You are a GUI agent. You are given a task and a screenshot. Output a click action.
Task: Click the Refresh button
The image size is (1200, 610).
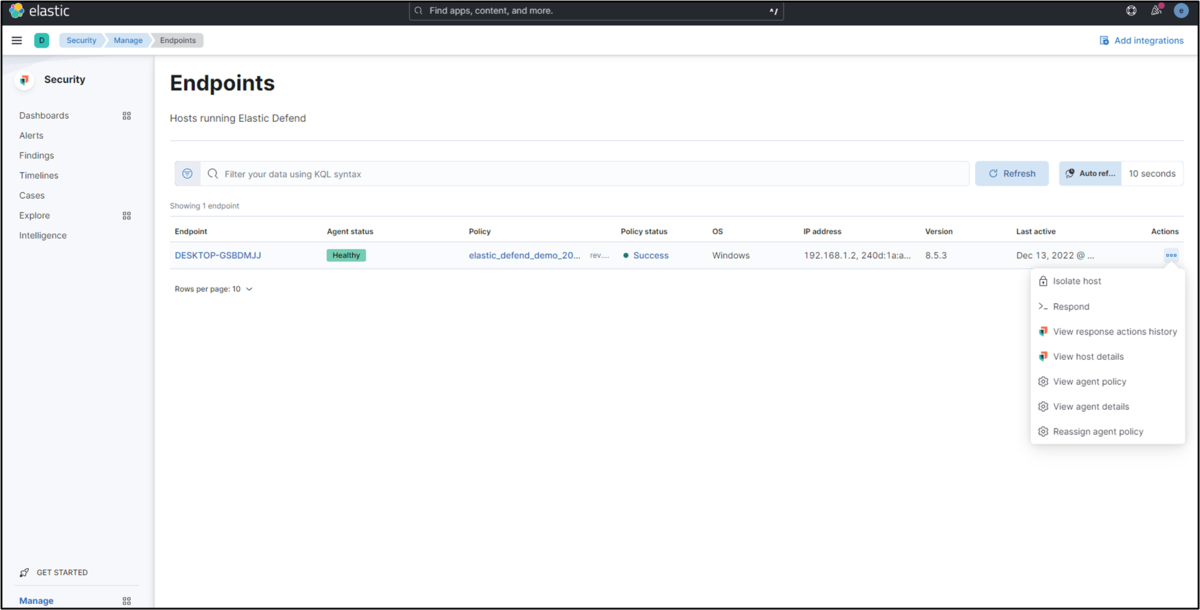1011,173
